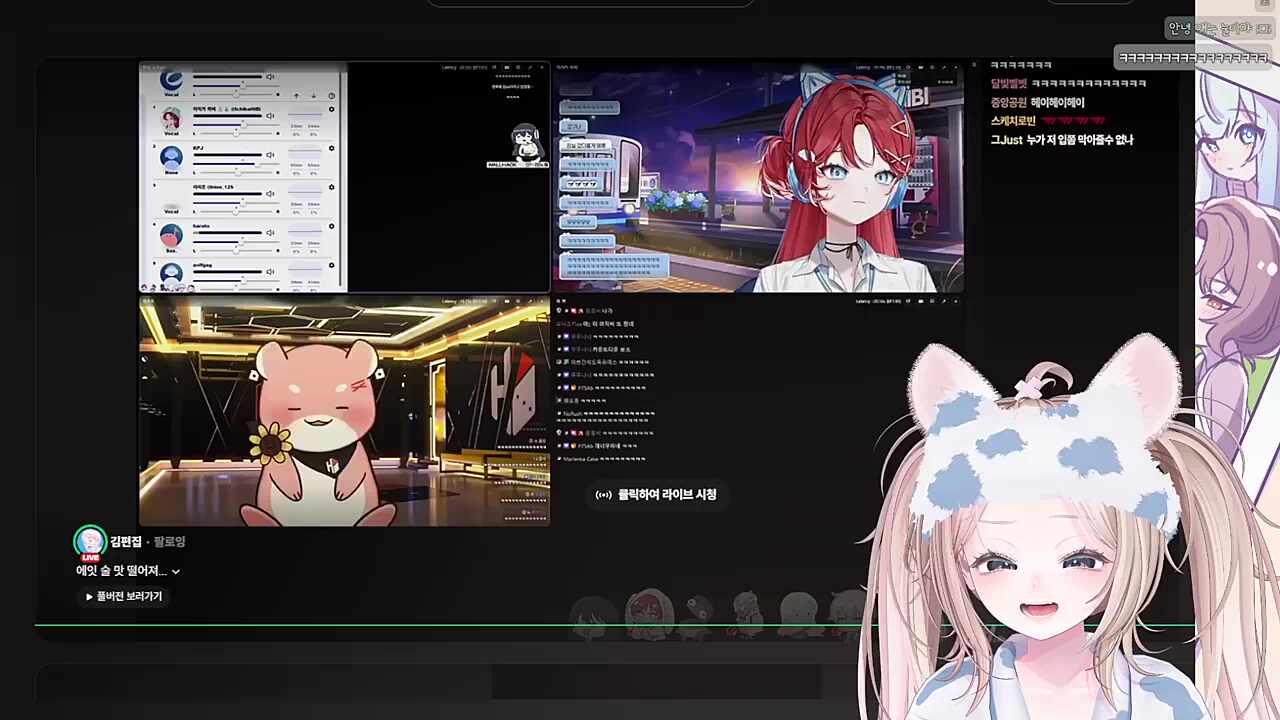Viewport: 1280px width, 720px height.
Task: Click 달빛벨벳 username in chat
Action: pyautogui.click(x=1008, y=84)
